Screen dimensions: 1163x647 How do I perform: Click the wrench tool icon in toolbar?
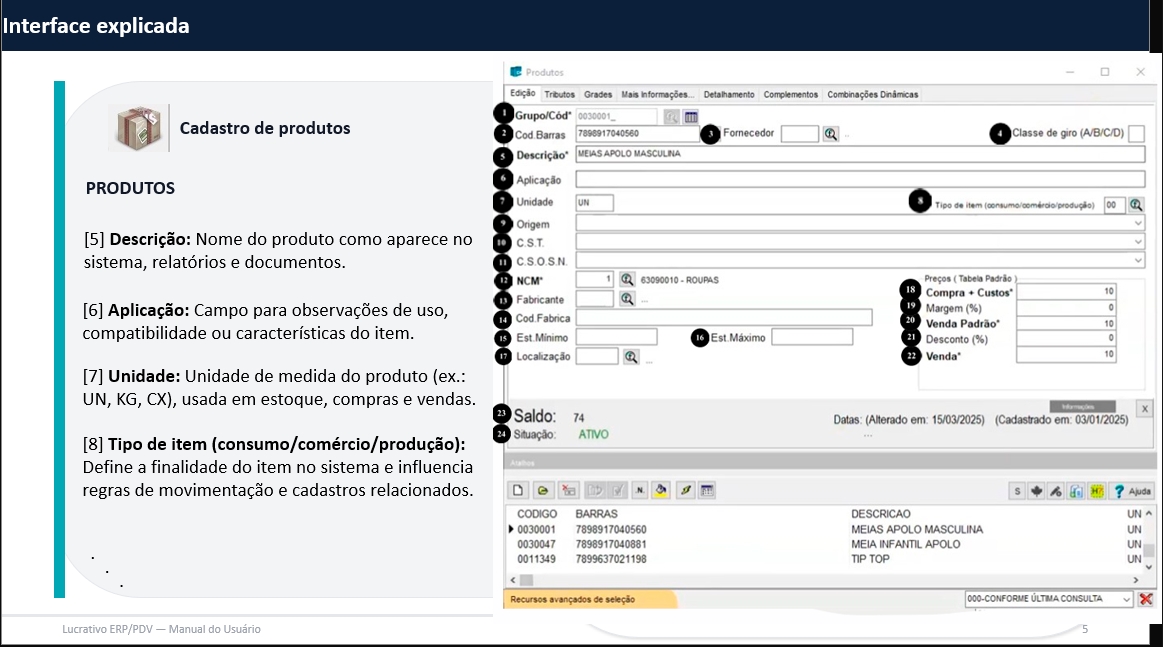coord(1055,491)
